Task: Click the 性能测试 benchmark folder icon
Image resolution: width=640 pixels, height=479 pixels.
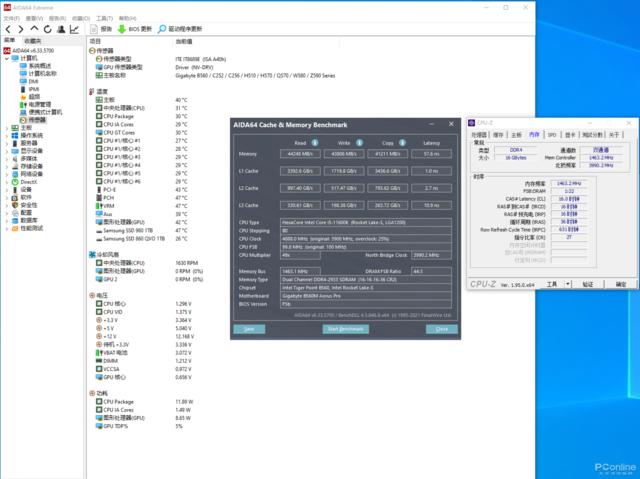Action: 15,228
